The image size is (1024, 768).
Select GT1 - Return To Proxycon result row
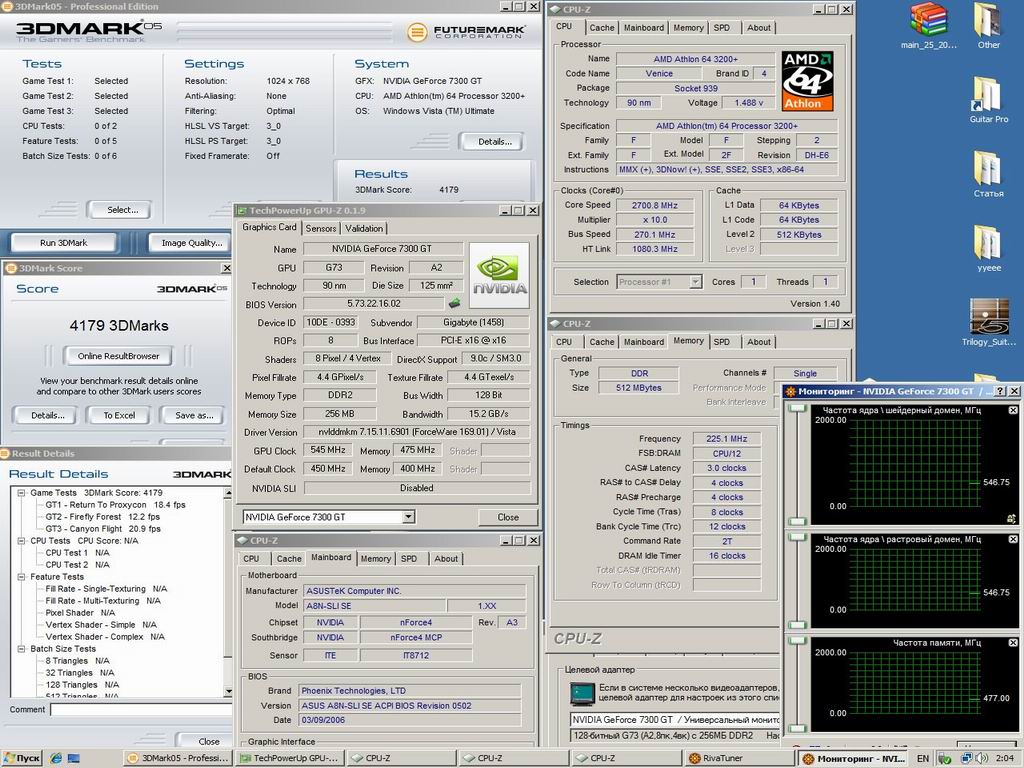(116, 505)
